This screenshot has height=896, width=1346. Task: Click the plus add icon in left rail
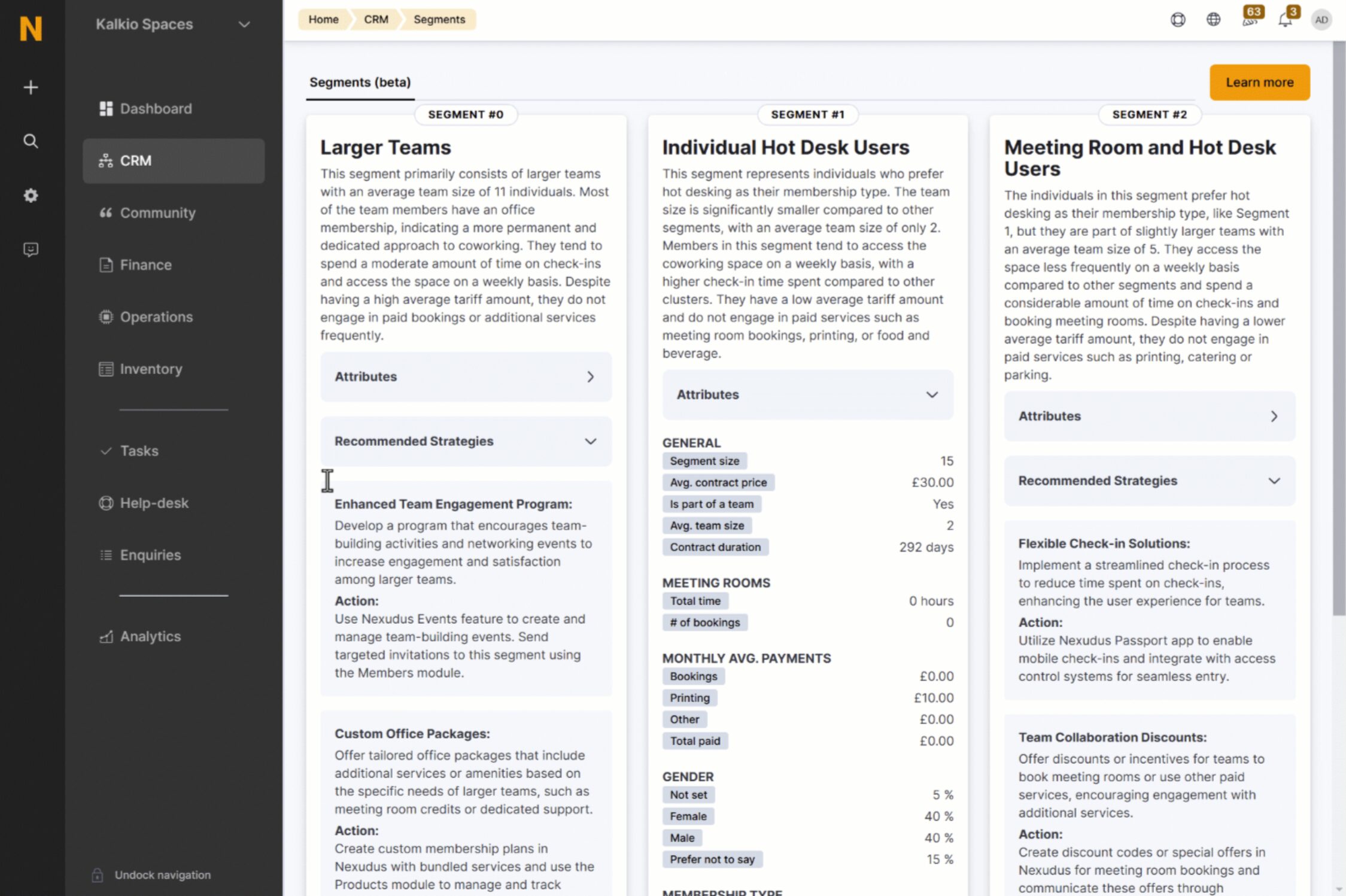(x=31, y=87)
